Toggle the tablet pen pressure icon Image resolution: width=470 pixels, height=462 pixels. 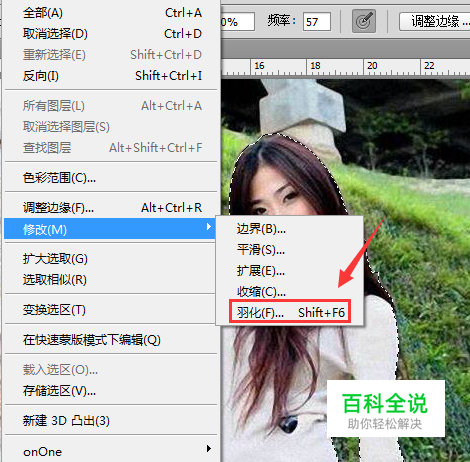click(x=364, y=21)
